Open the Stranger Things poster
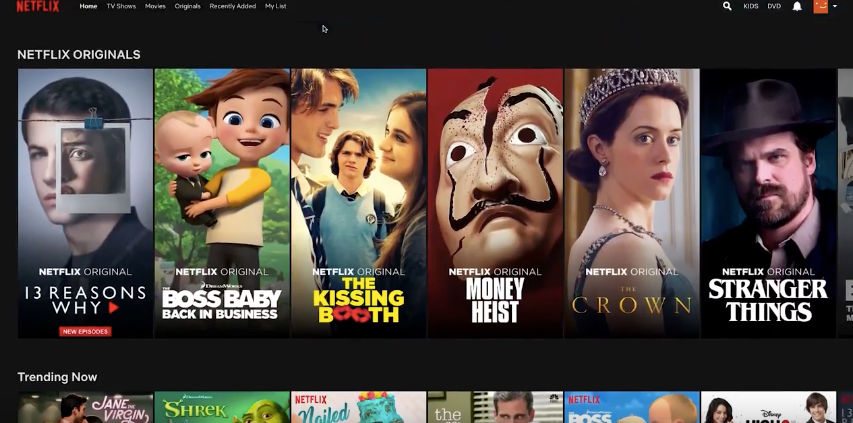 768,203
